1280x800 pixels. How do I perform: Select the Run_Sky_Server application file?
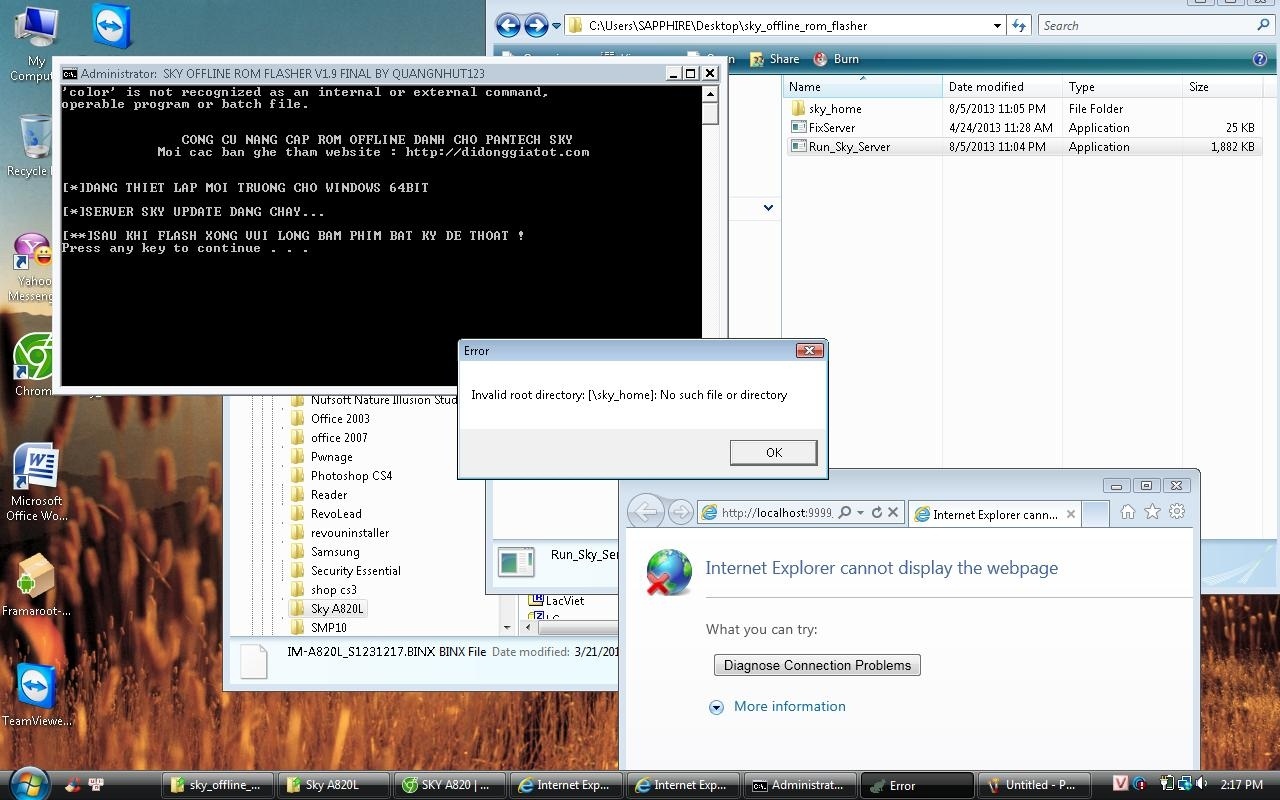tap(849, 147)
